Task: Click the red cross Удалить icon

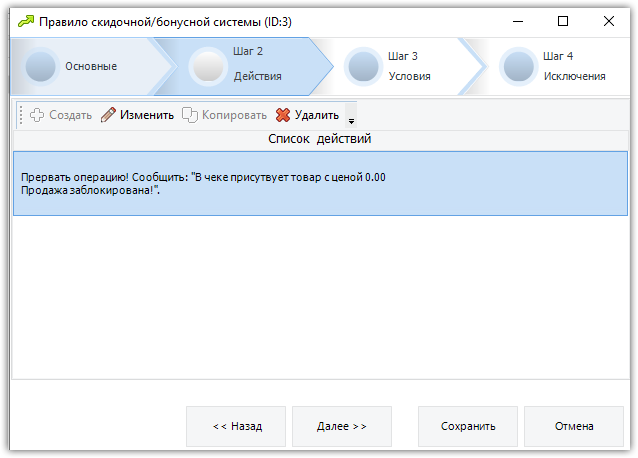Action: [x=283, y=115]
